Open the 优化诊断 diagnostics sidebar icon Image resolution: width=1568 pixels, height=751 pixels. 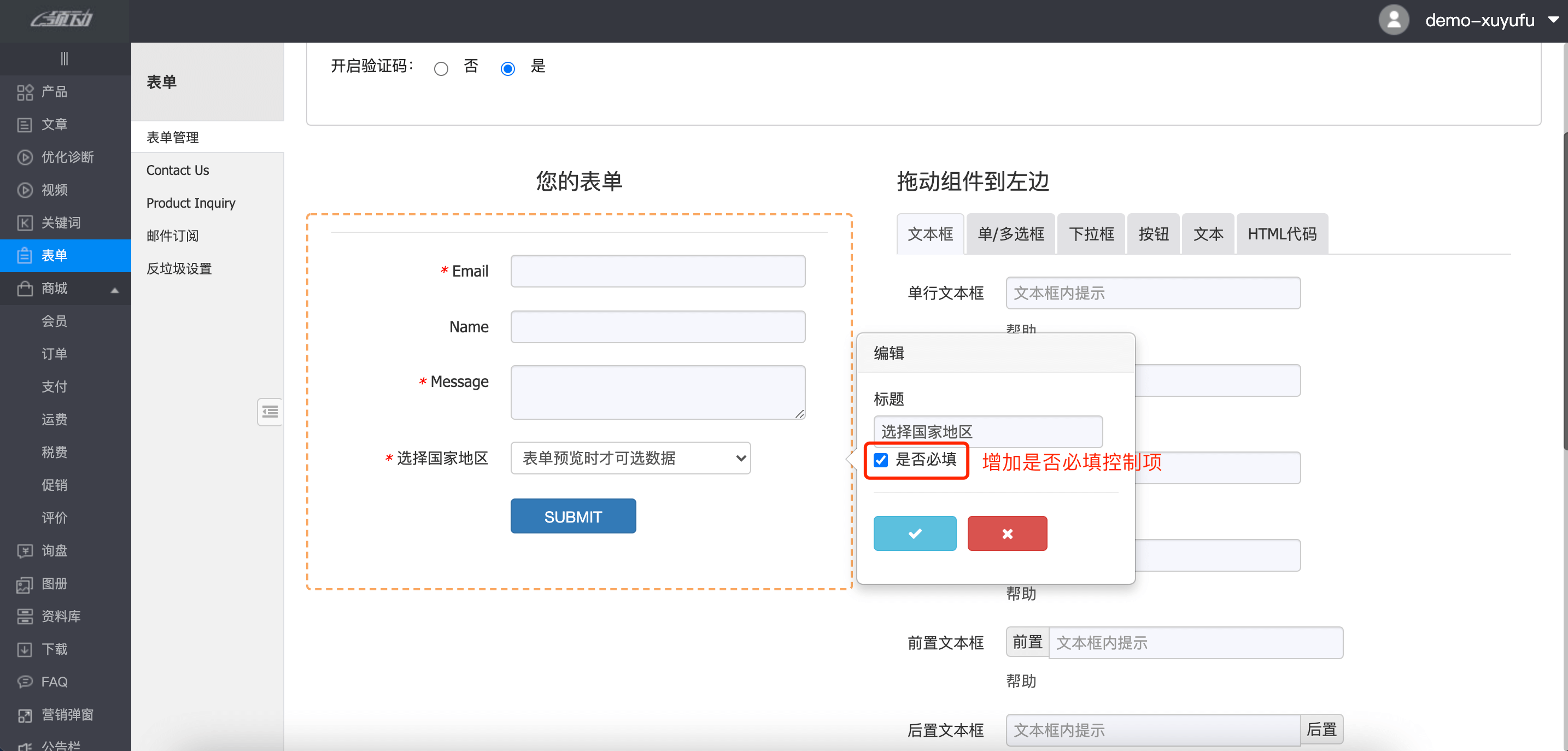point(25,157)
